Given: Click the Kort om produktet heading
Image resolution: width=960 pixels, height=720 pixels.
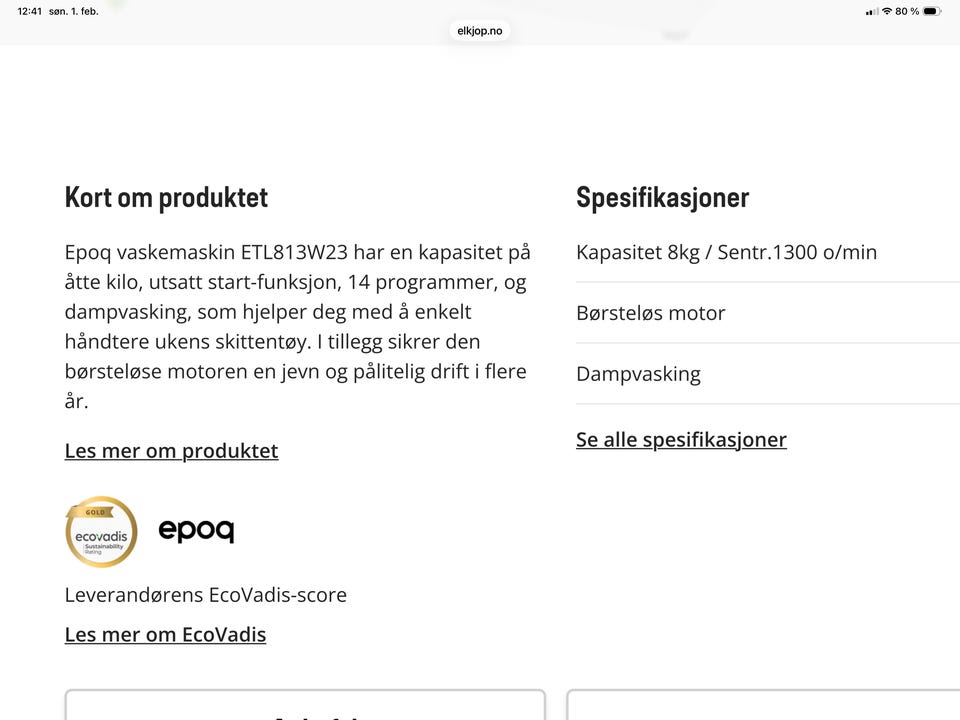Looking at the screenshot, I should 166,197.
